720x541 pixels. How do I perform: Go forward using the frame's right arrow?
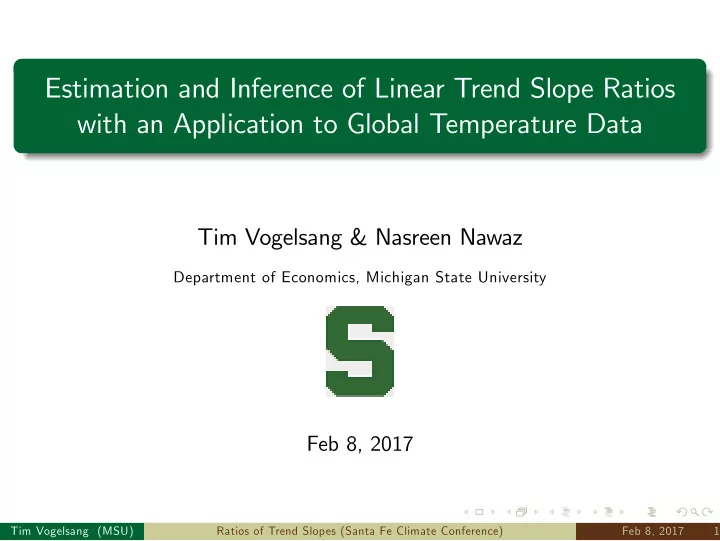[x=535, y=512]
